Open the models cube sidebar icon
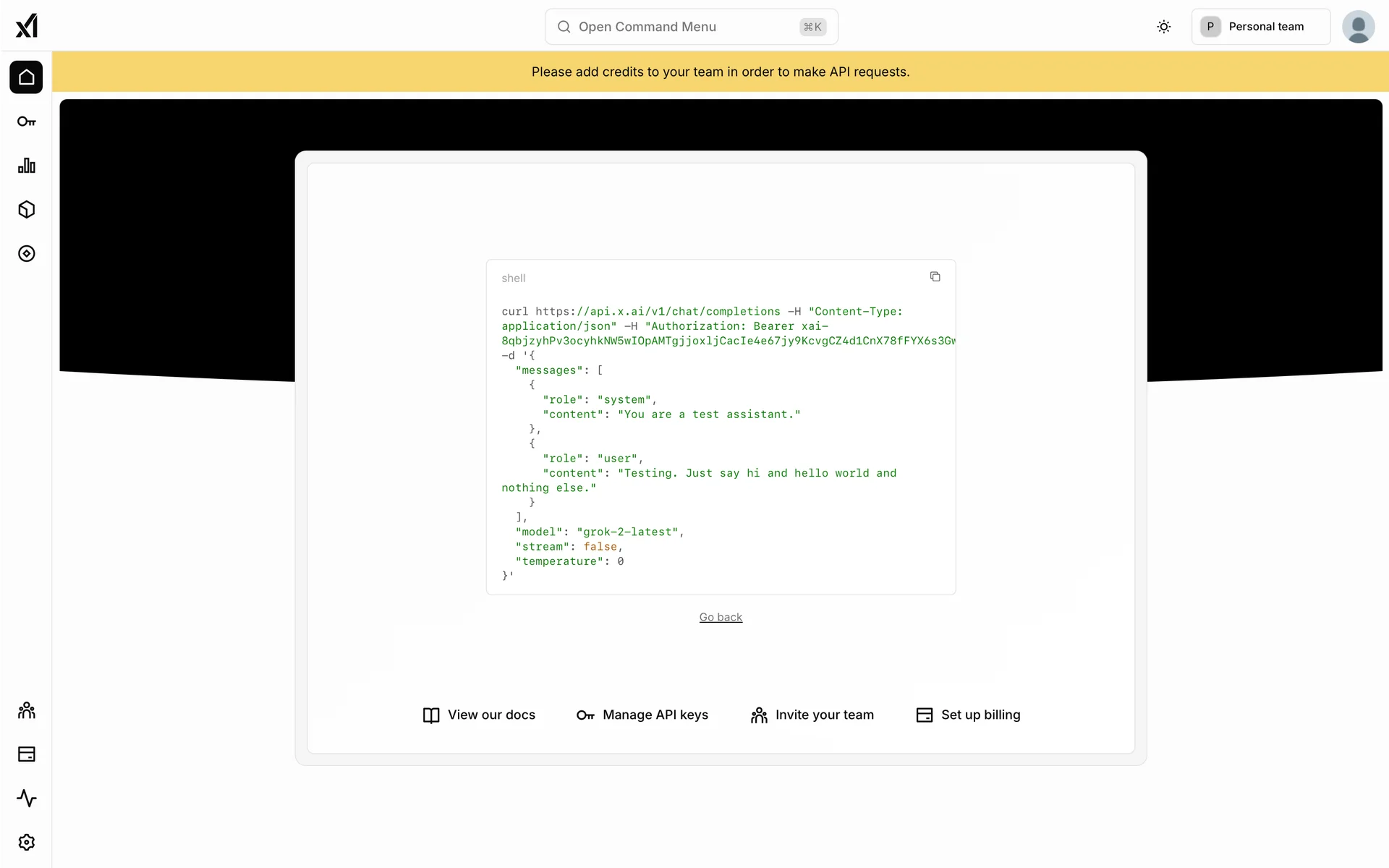1389x868 pixels. point(26,210)
